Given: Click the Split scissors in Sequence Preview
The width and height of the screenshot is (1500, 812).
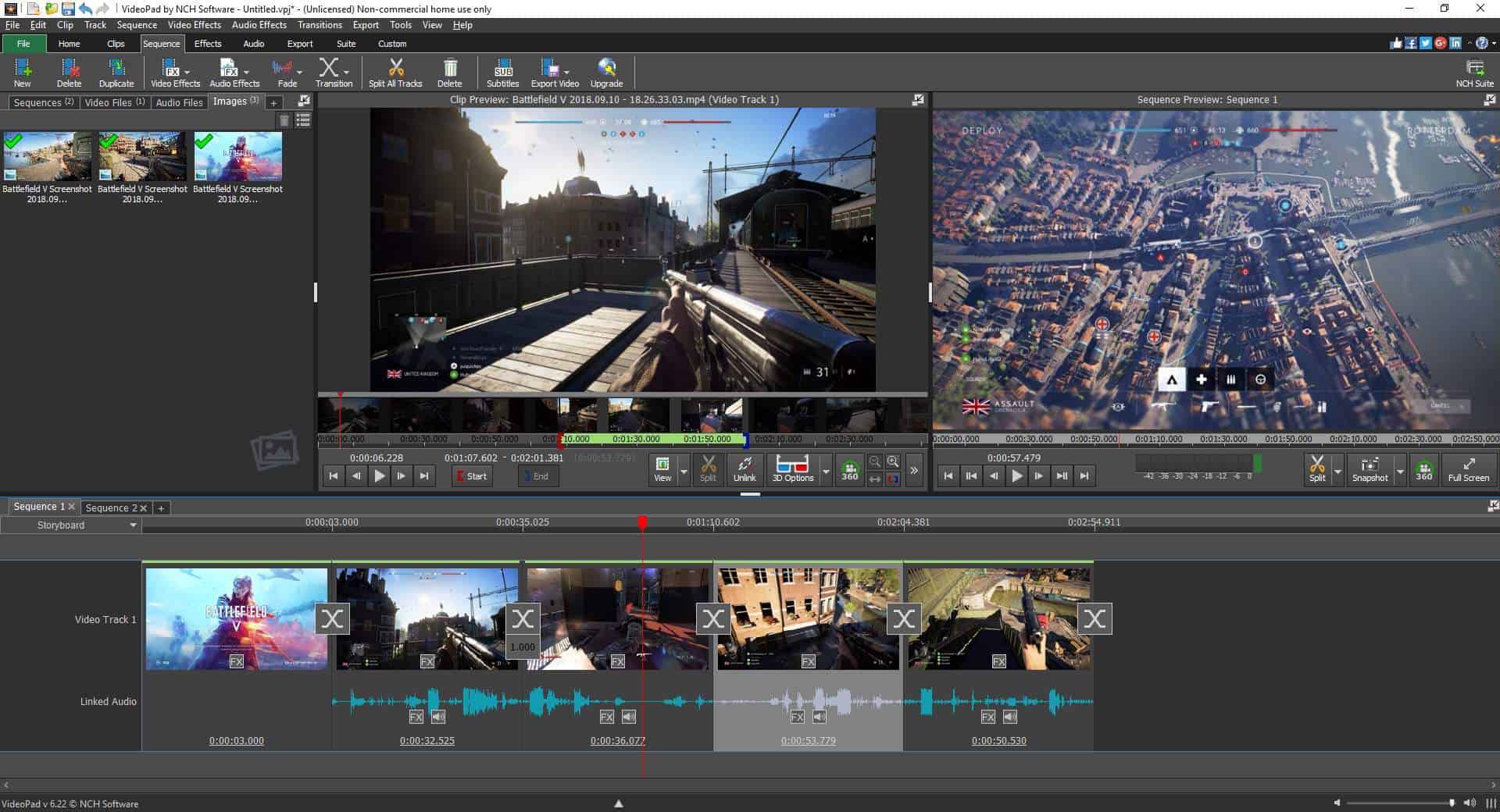Looking at the screenshot, I should tap(1317, 469).
